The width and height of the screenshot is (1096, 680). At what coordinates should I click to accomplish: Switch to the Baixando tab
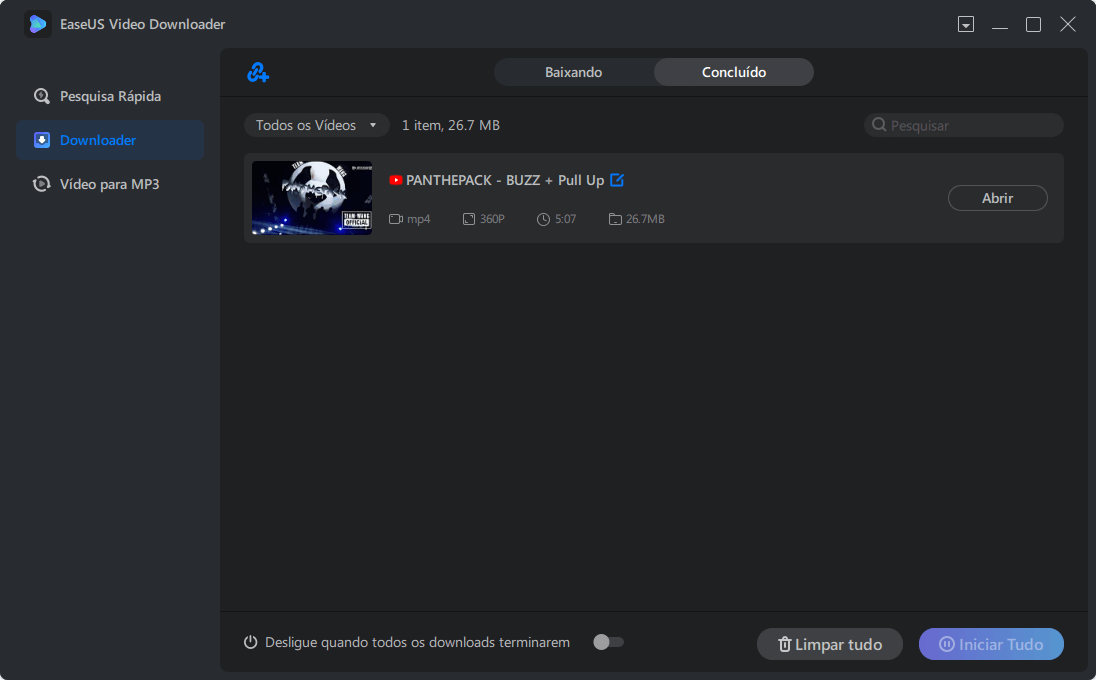point(573,72)
